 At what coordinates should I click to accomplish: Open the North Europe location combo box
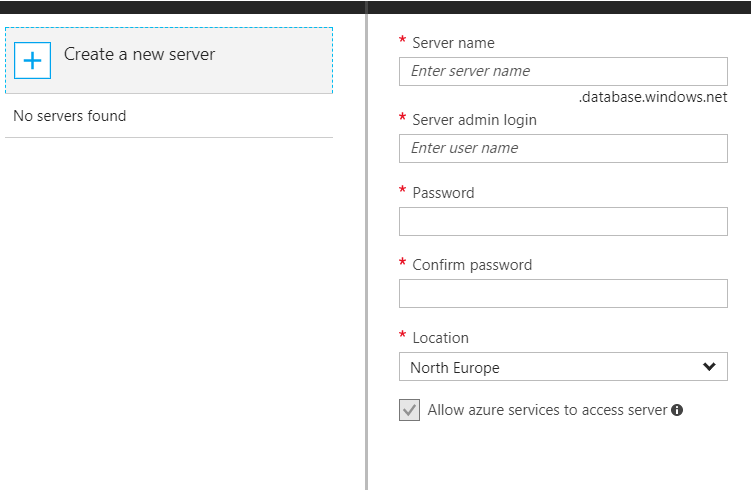coord(563,367)
